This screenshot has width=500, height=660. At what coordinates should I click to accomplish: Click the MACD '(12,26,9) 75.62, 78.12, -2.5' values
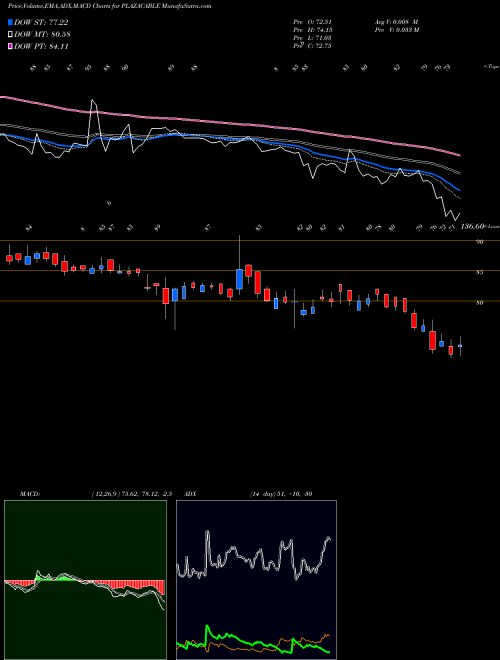(131, 494)
